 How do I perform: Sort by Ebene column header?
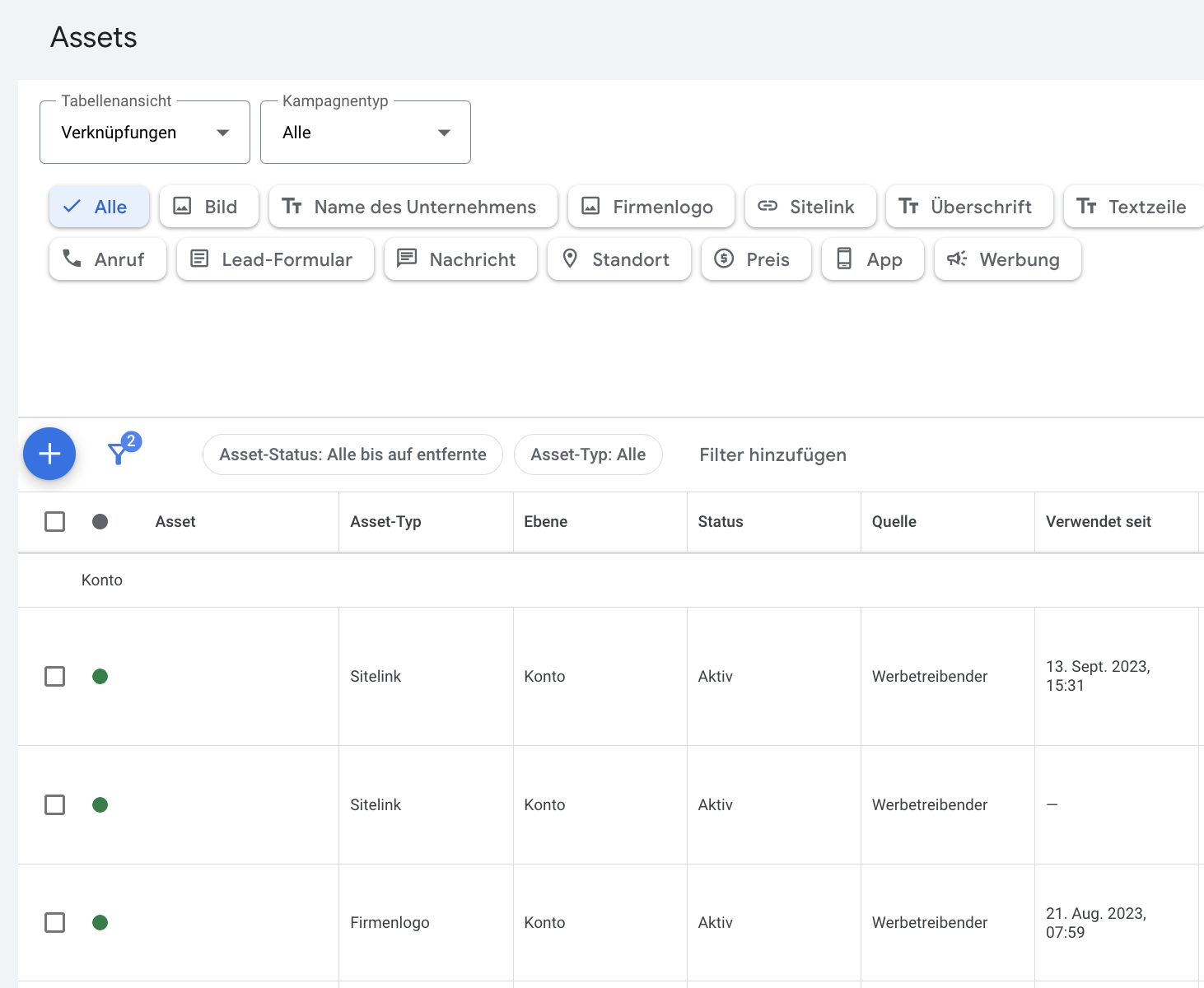click(545, 521)
